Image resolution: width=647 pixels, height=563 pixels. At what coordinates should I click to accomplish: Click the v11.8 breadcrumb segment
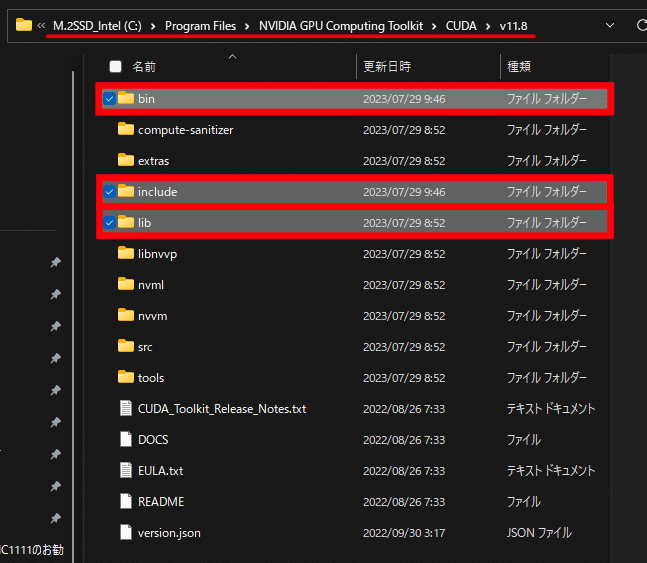(x=513, y=26)
